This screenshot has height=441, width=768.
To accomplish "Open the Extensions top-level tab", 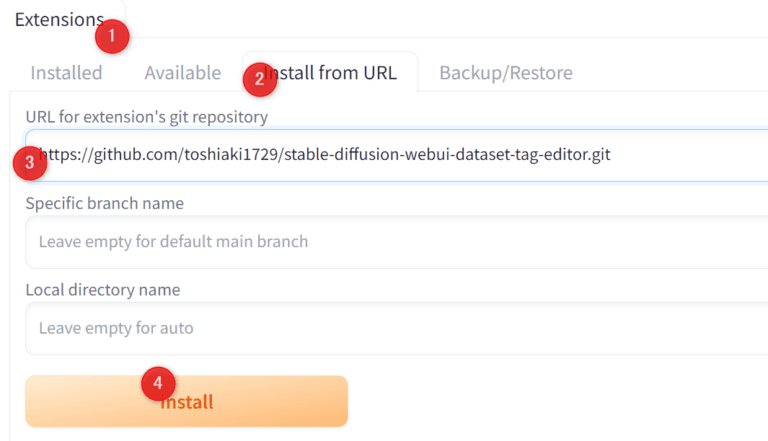I will [58, 19].
